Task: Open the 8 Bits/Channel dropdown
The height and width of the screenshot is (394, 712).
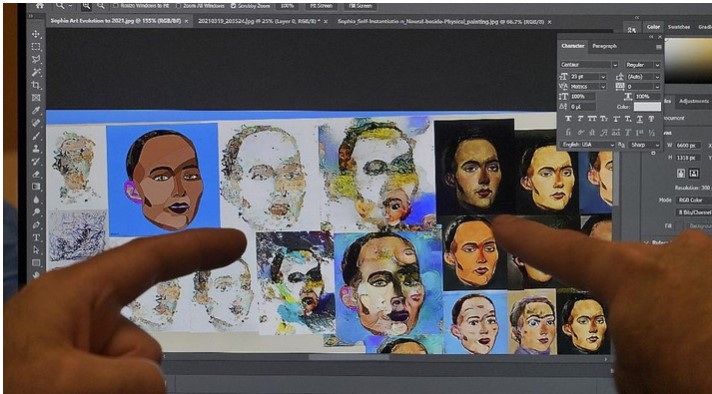Action: click(693, 212)
